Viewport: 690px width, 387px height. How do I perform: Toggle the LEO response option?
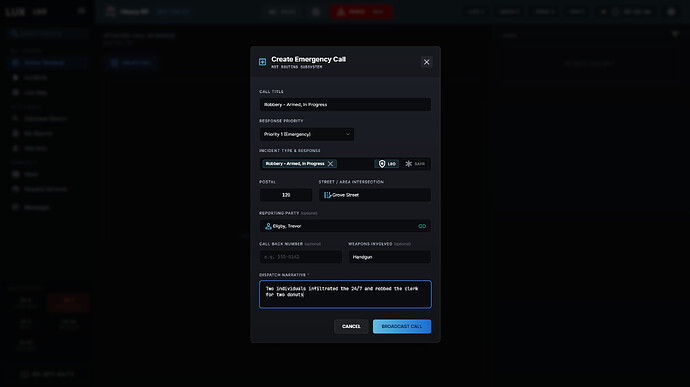386,164
